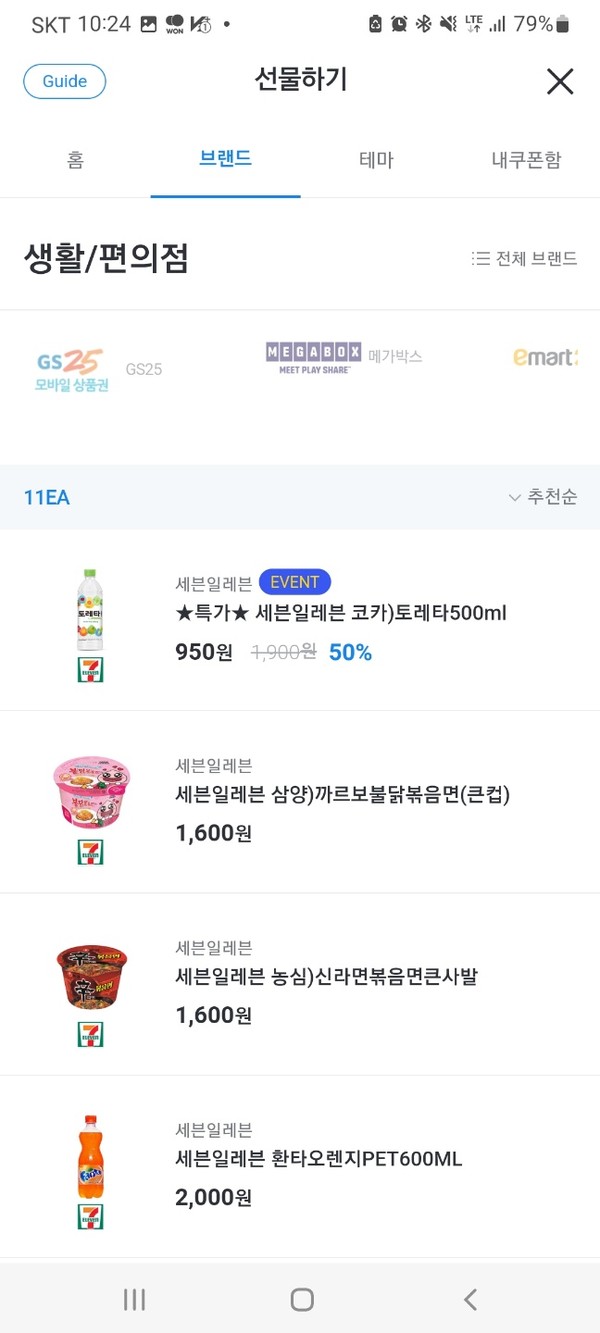600x1333 pixels.
Task: Select the 환타오렌지PET600ML bottle image
Action: (91, 1157)
